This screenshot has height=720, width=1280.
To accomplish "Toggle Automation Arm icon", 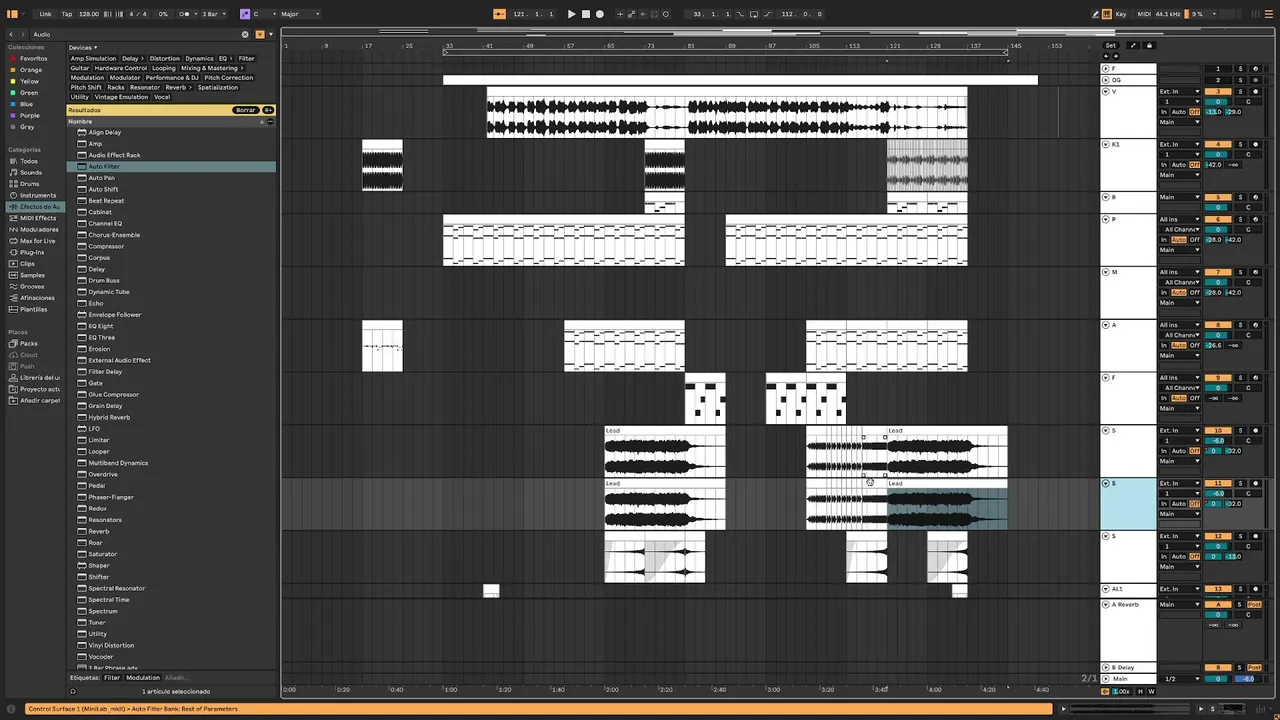I will coord(631,14).
